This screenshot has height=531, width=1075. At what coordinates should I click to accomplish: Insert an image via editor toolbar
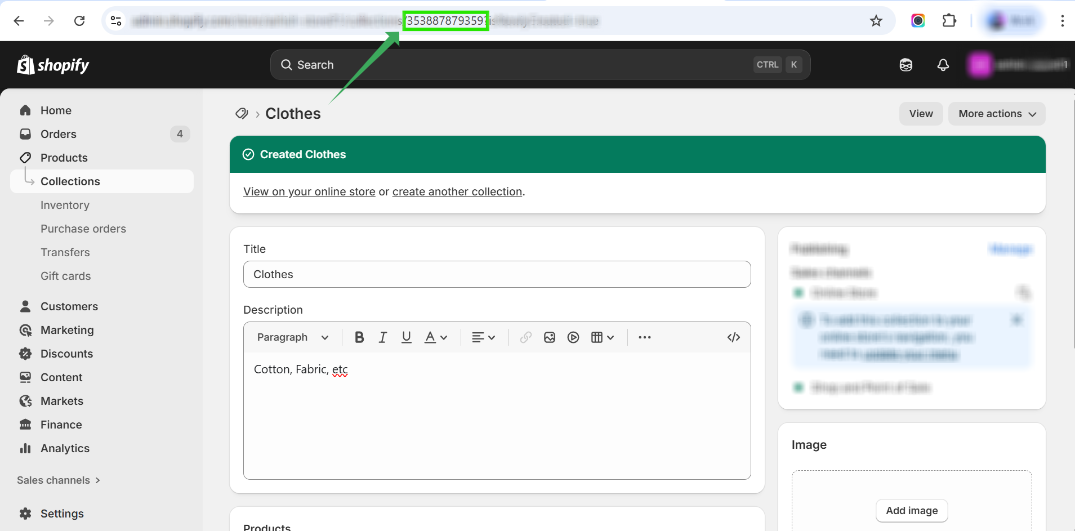[549, 337]
